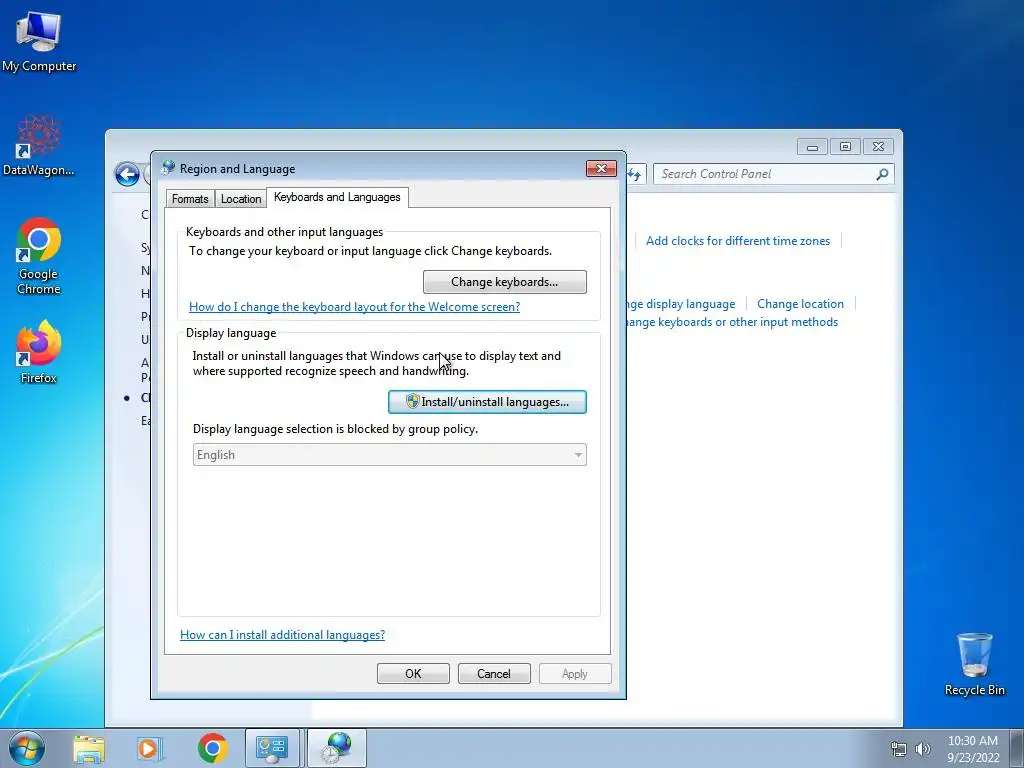Switch to the Formats tab
This screenshot has height=768, width=1024.
pyautogui.click(x=190, y=199)
